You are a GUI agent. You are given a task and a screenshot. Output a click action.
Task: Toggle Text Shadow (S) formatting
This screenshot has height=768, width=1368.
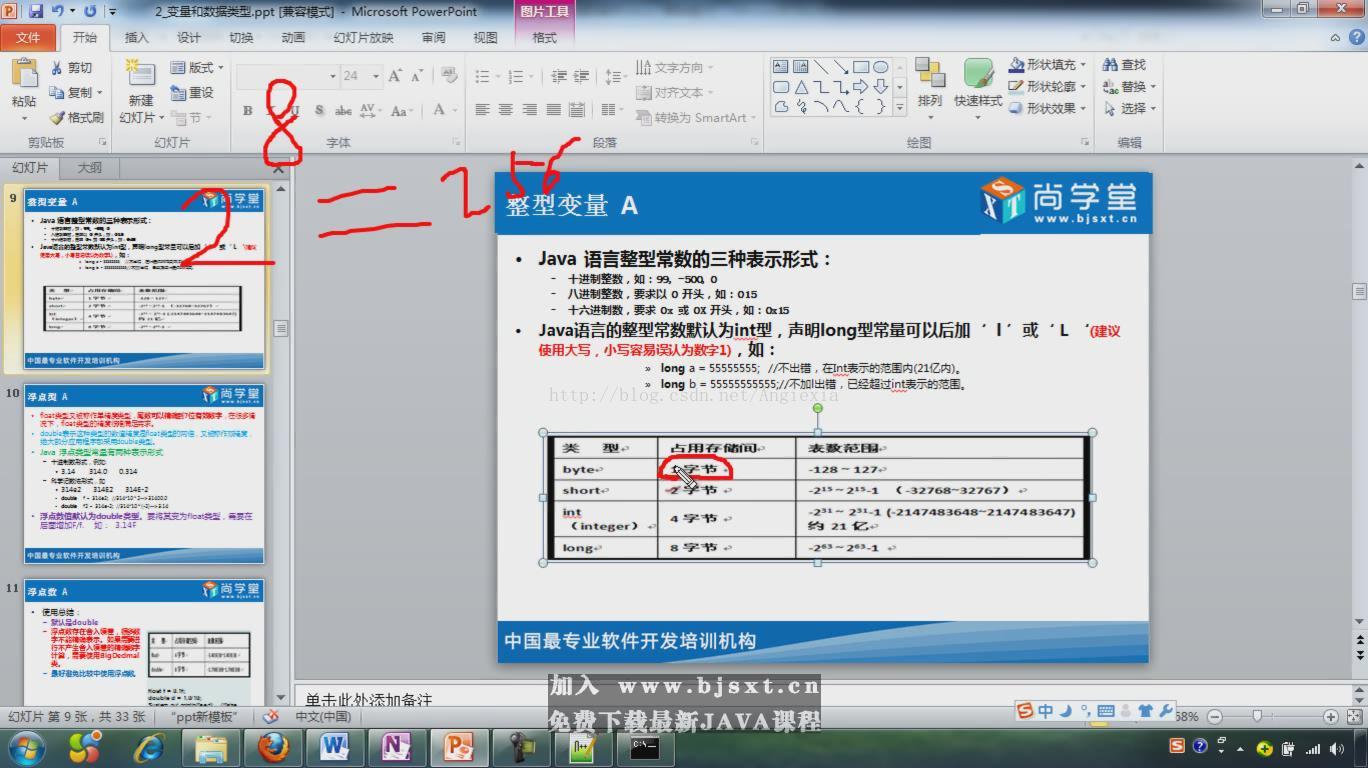tap(319, 111)
